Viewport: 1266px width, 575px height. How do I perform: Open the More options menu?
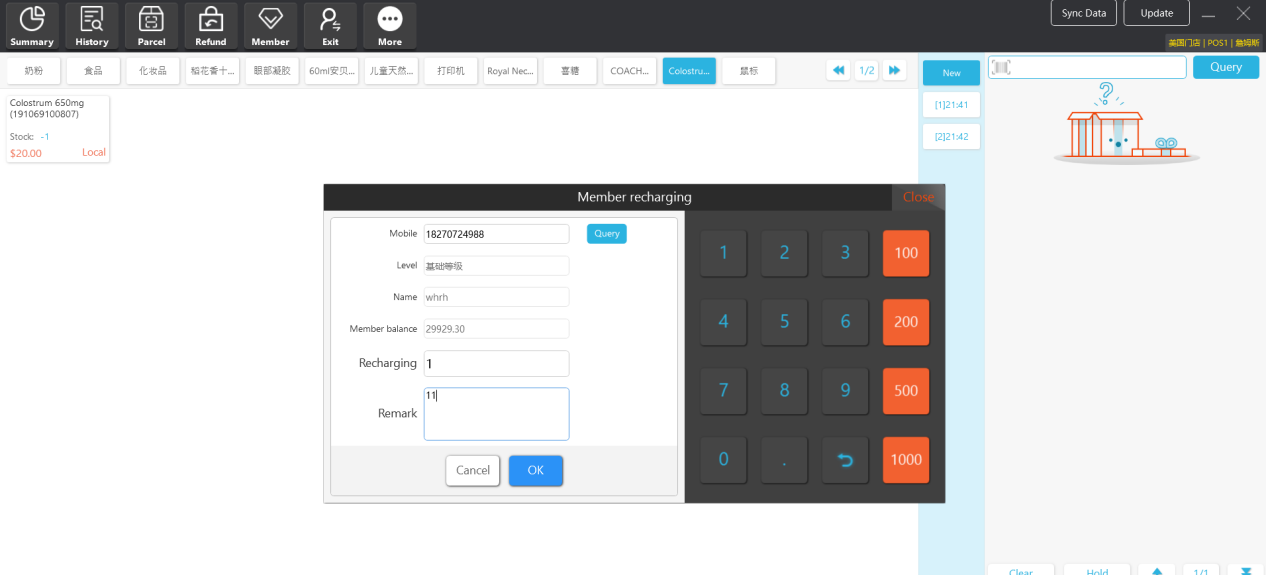(390, 26)
